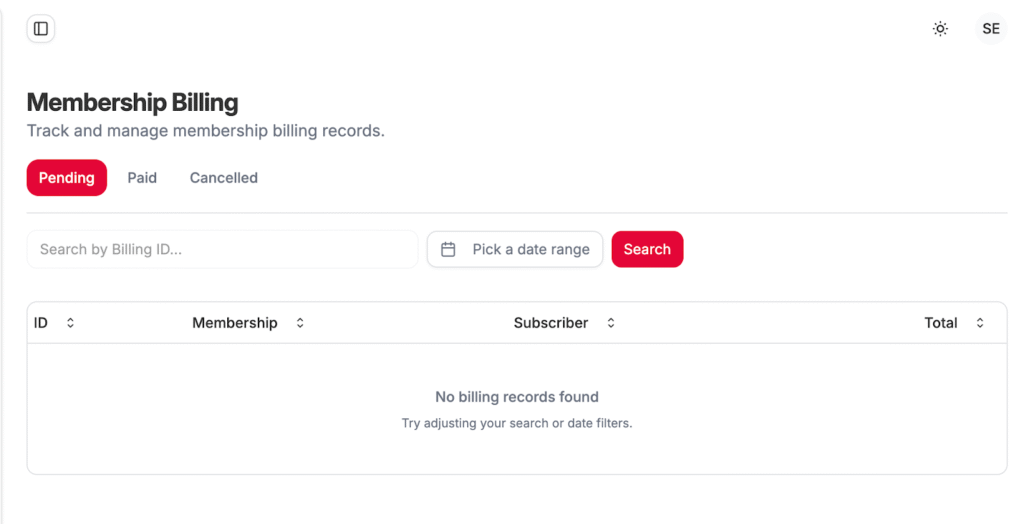The height and width of the screenshot is (524, 1024).
Task: Click the Subscriber column header text
Action: coord(551,323)
